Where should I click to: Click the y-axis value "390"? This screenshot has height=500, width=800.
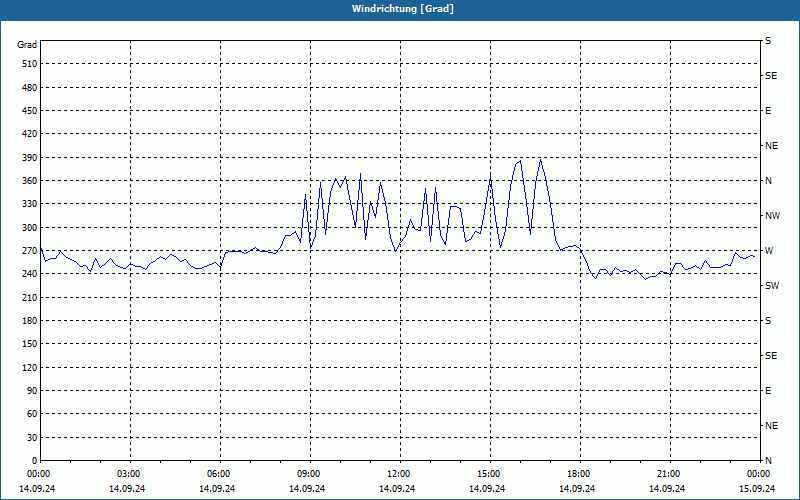[30, 158]
